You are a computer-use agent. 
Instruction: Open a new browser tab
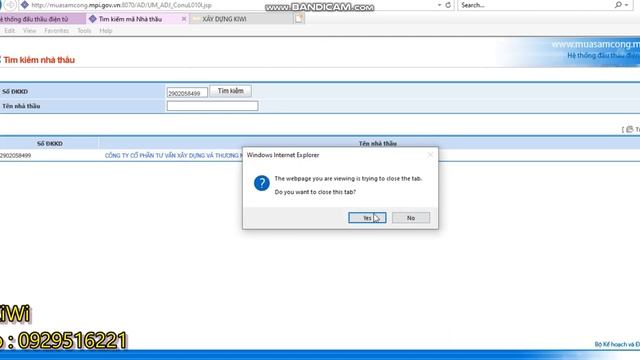point(299,18)
